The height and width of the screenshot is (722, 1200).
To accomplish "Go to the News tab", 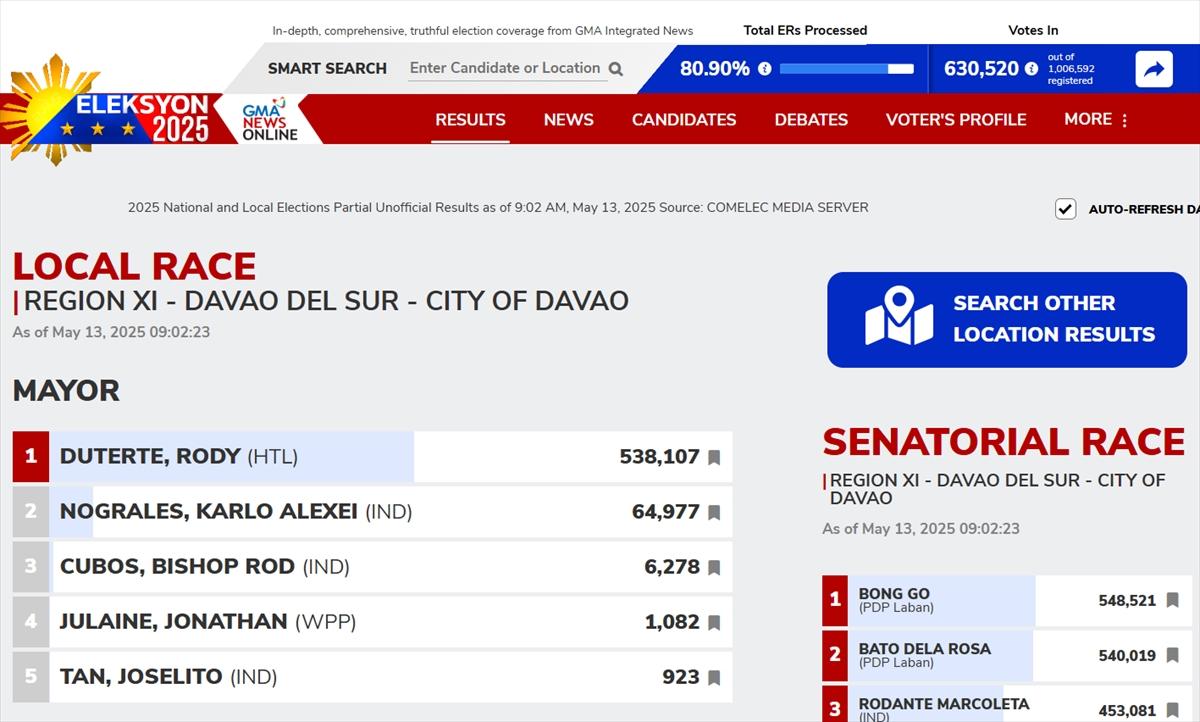I will coord(568,119).
